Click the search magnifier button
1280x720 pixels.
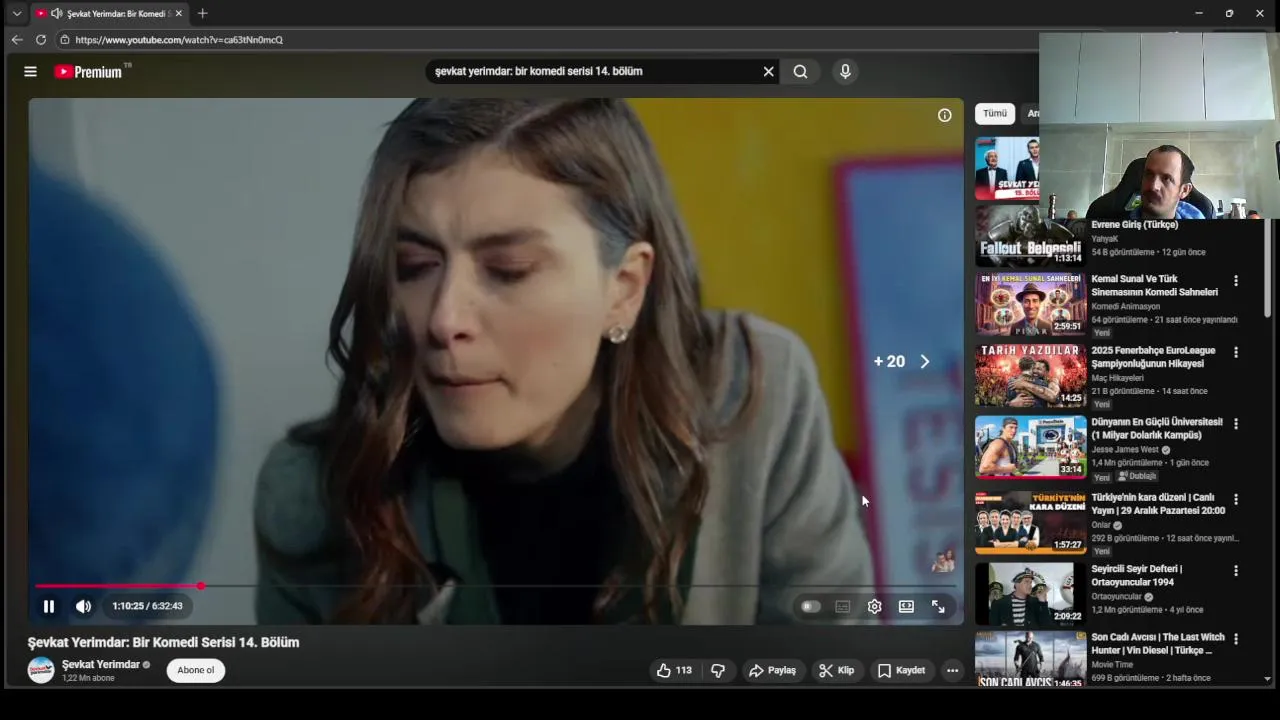pos(800,72)
